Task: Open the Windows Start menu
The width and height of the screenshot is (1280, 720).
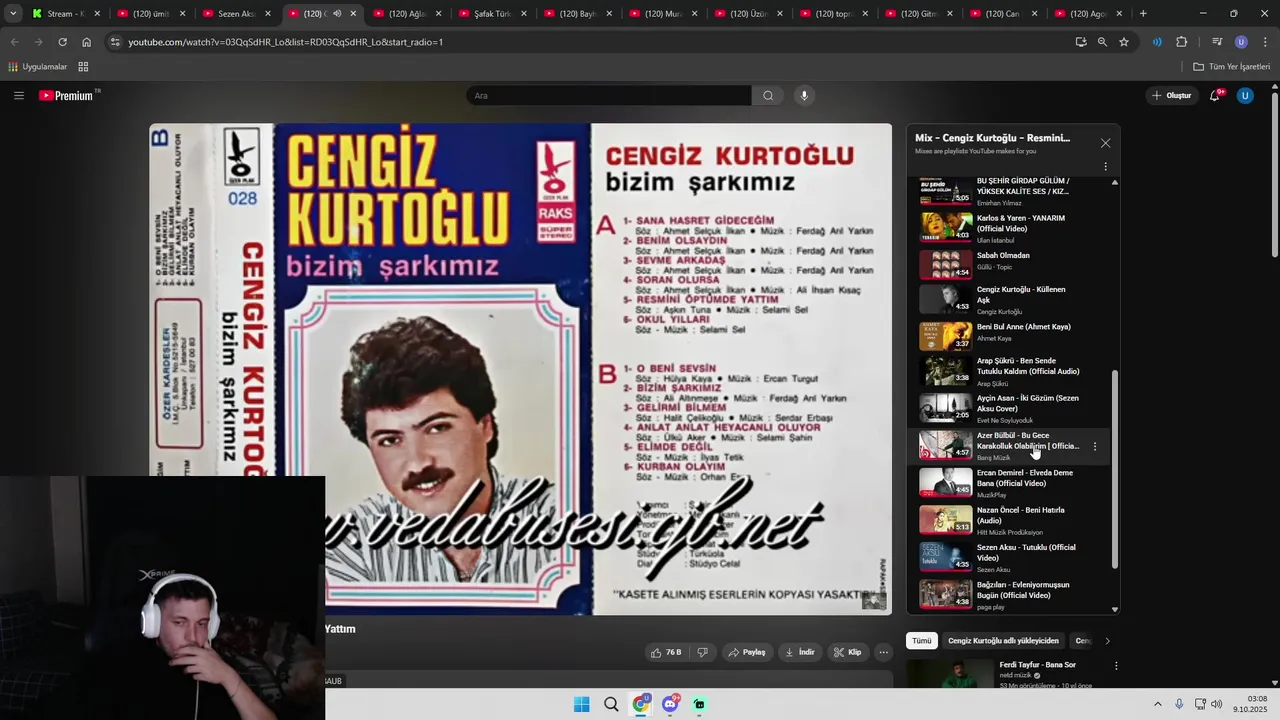Action: [x=582, y=704]
